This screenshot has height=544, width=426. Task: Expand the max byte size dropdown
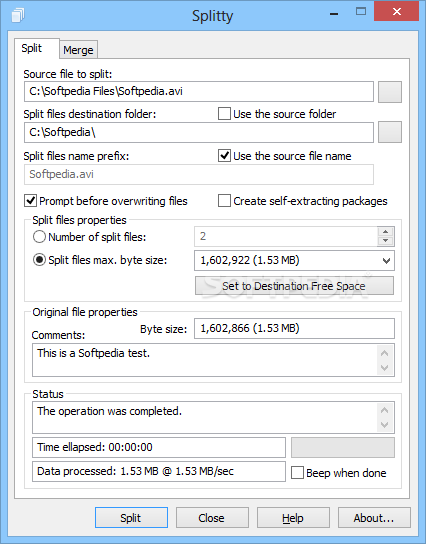click(386, 261)
